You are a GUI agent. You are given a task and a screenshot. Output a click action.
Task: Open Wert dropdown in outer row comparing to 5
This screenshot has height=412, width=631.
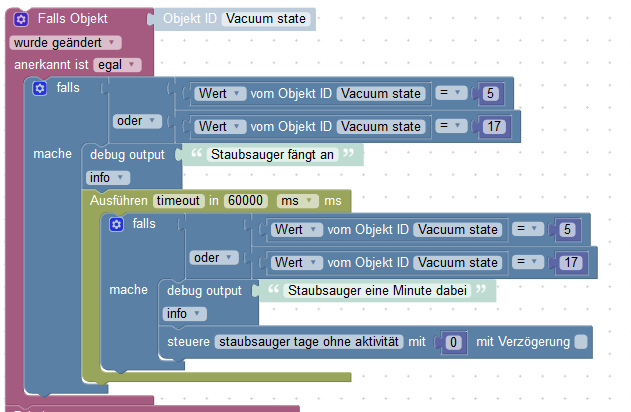click(x=220, y=93)
